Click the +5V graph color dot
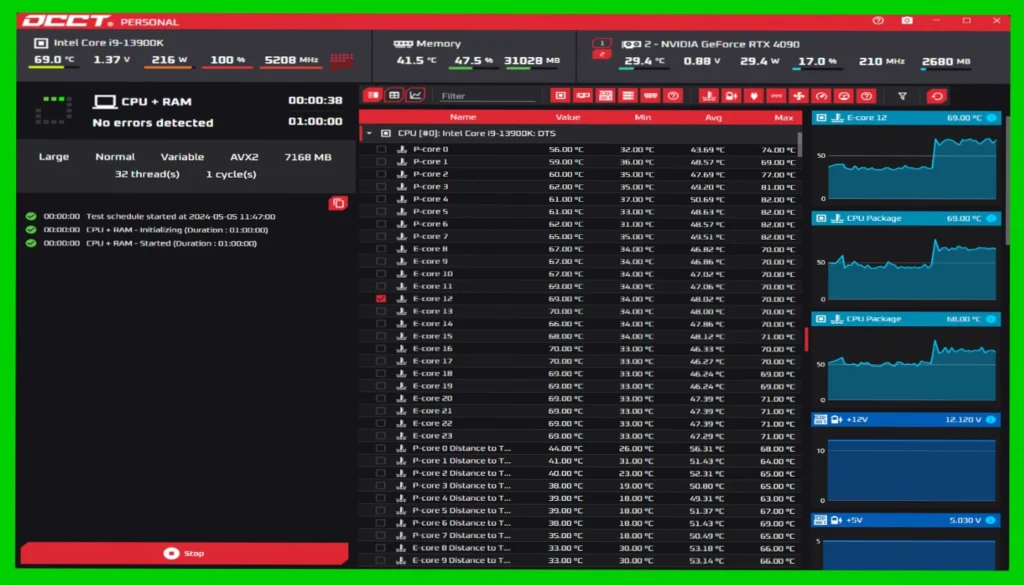This screenshot has height=585, width=1024. click(991, 520)
